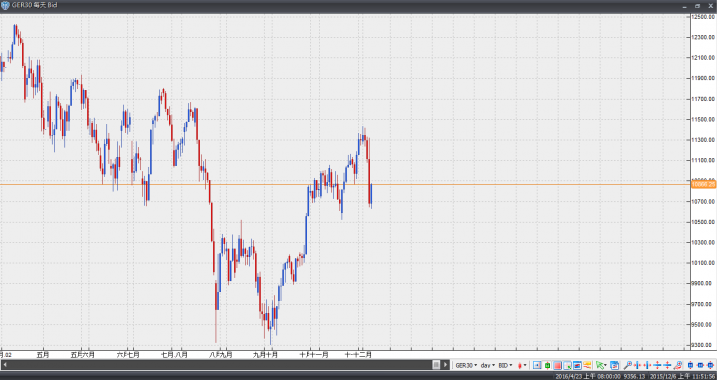Viewport: 720px width, 380px height.
Task: Click the chart scrollbar right arrow
Action: click(445, 365)
